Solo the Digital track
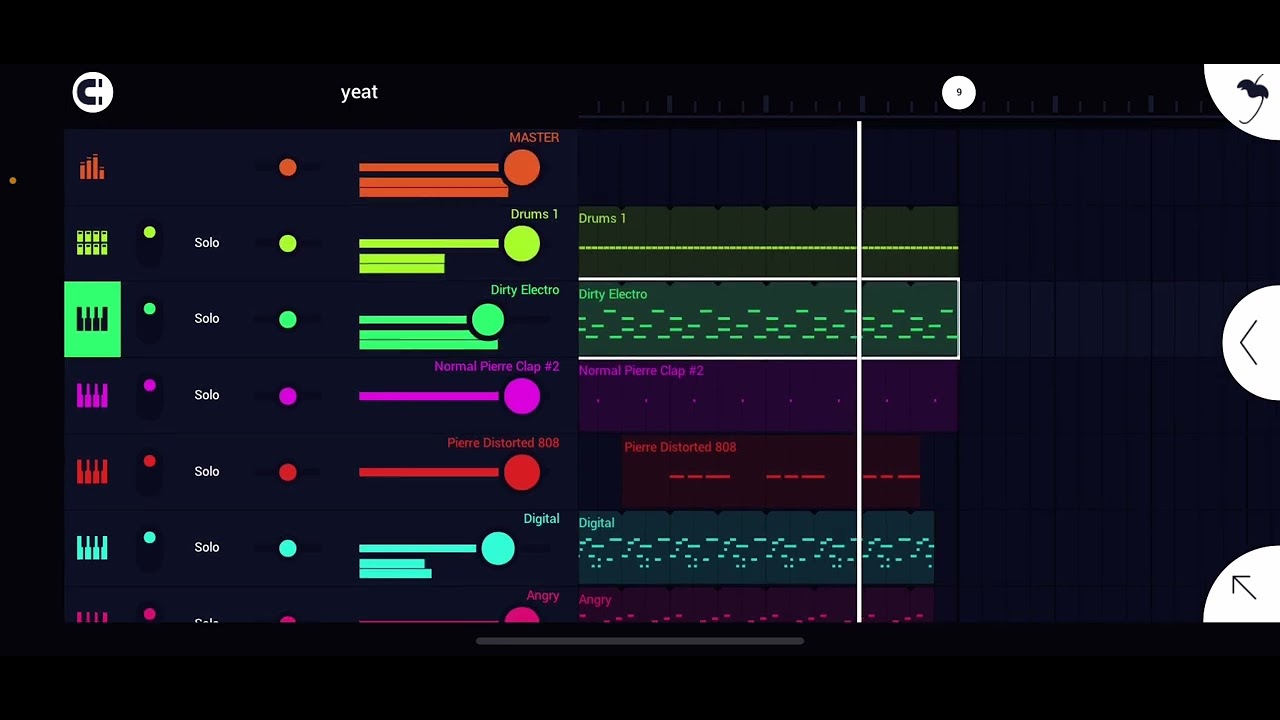 pyautogui.click(x=207, y=547)
